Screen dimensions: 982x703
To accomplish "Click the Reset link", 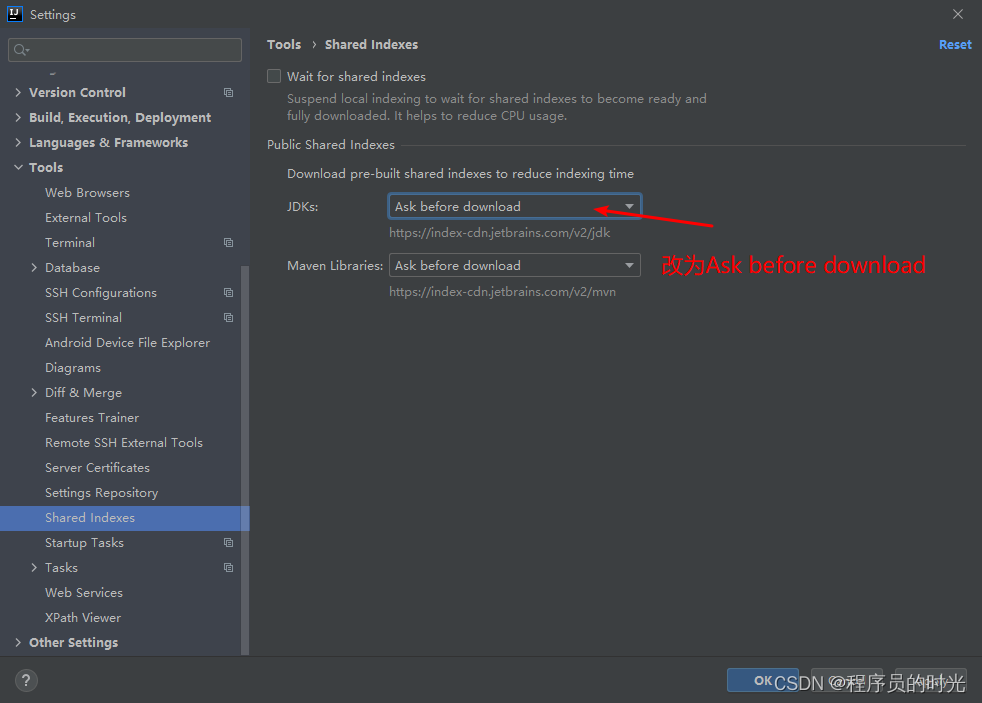I will [x=954, y=44].
